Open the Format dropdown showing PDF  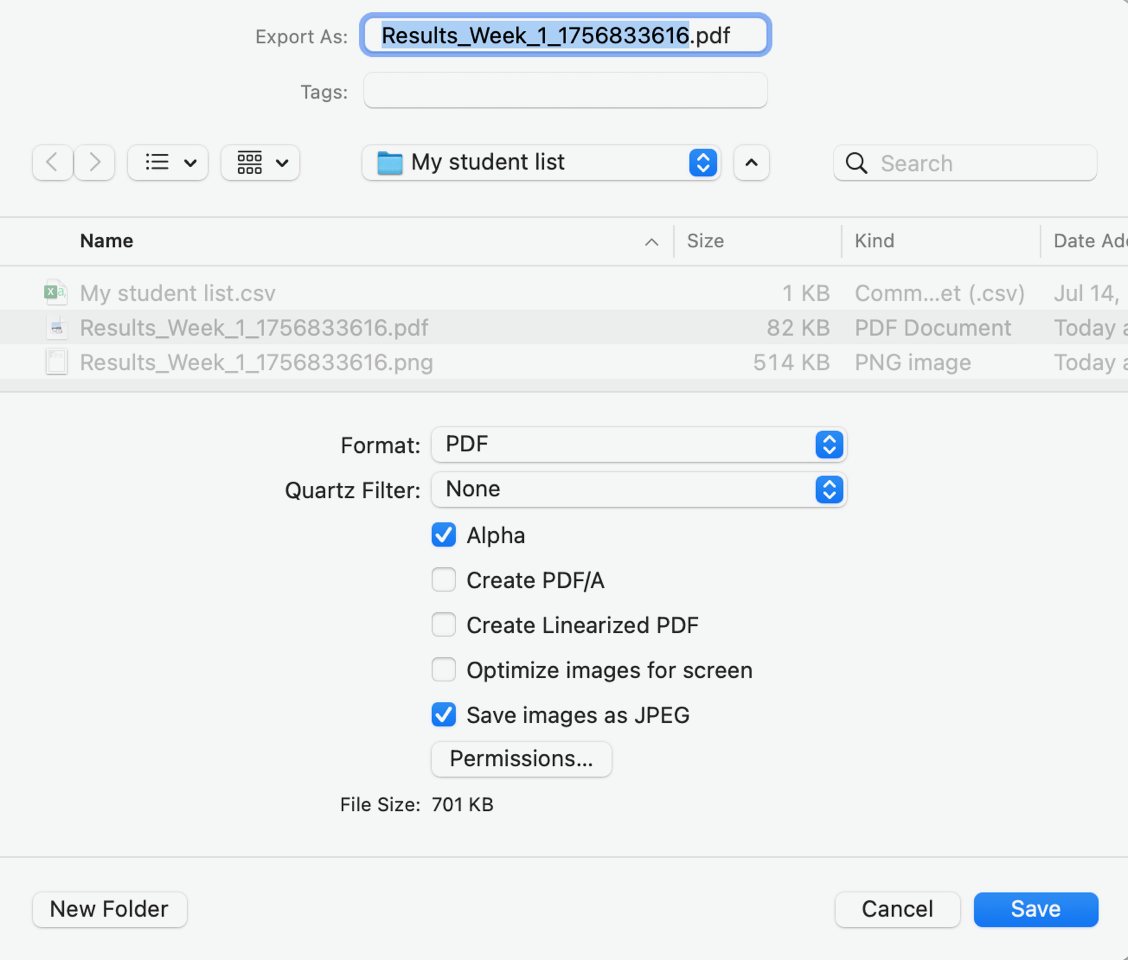tap(638, 444)
